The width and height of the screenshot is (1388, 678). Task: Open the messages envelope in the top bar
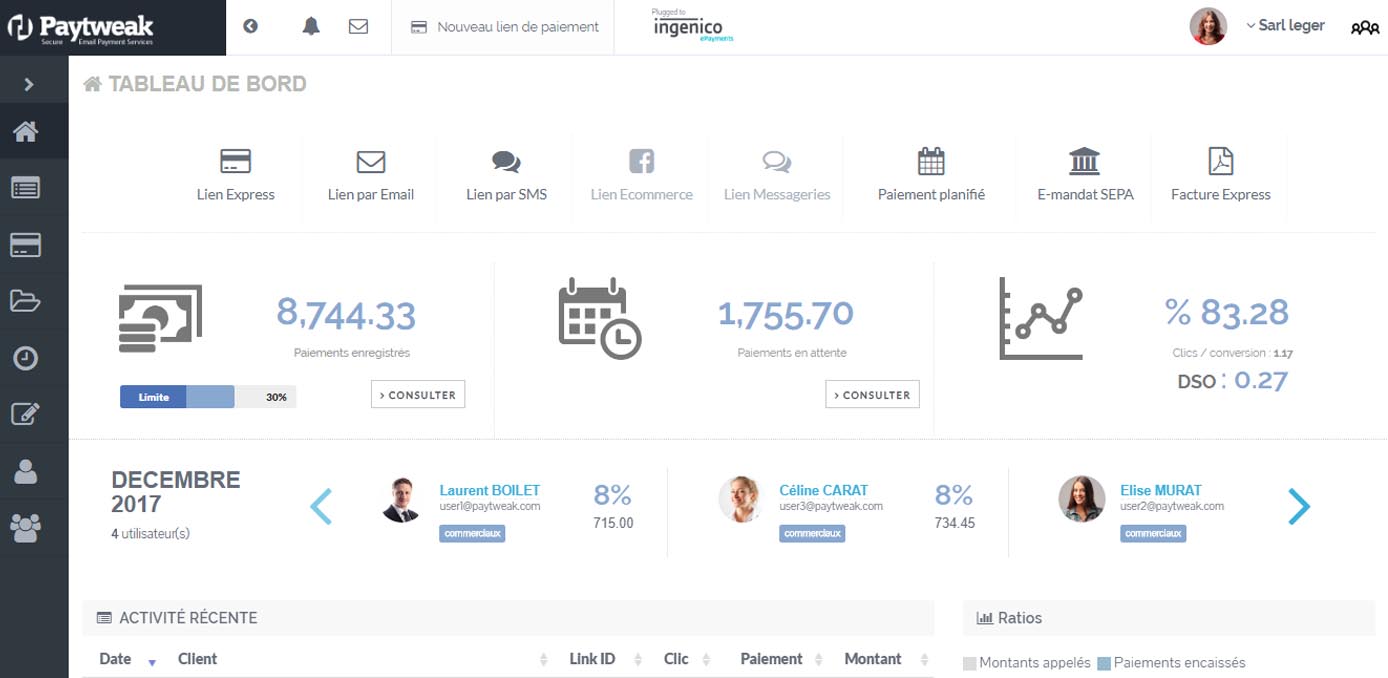(357, 26)
